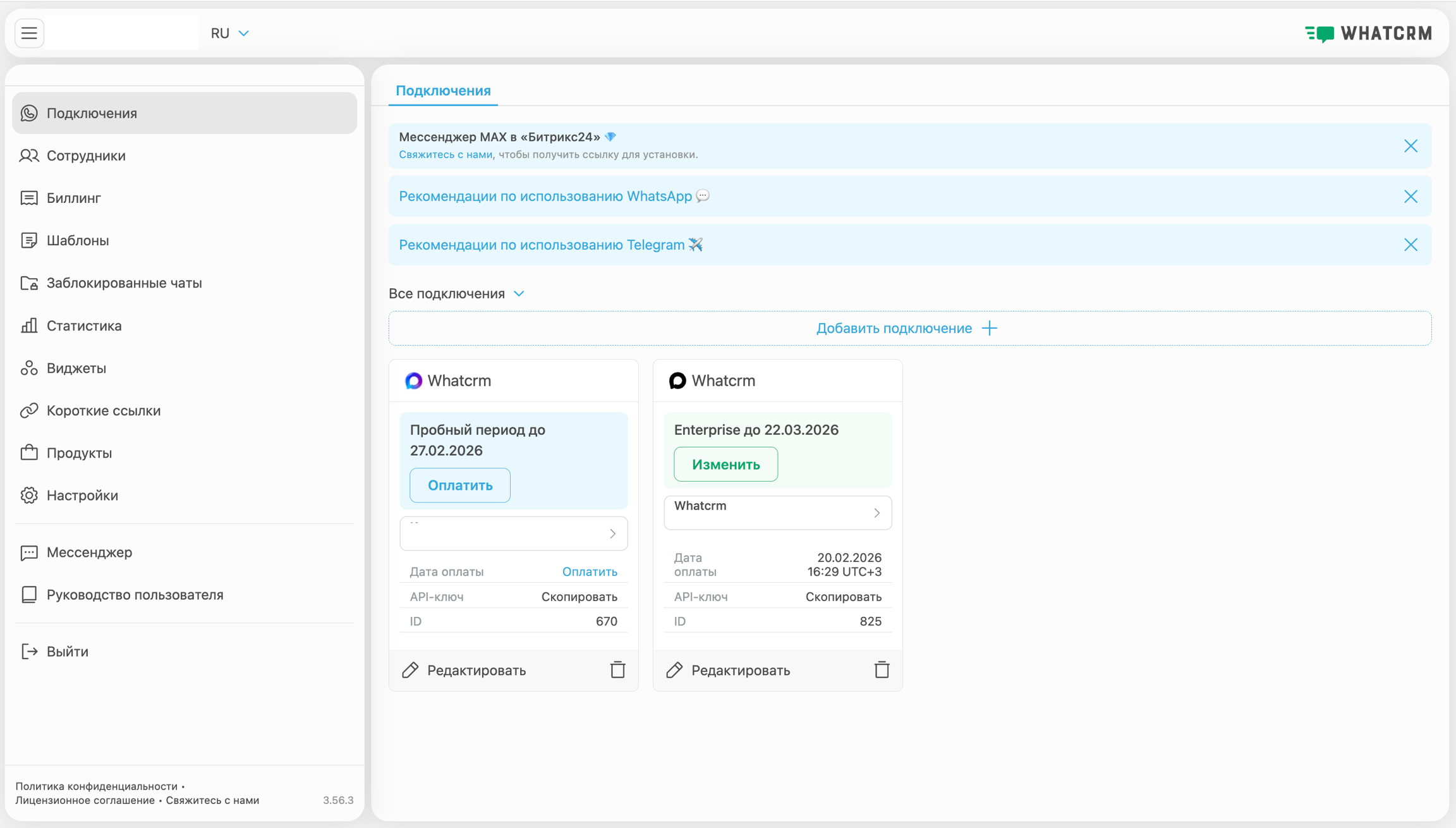Click Редактировать on connection 670
The height and width of the screenshot is (828, 1456).
point(476,670)
